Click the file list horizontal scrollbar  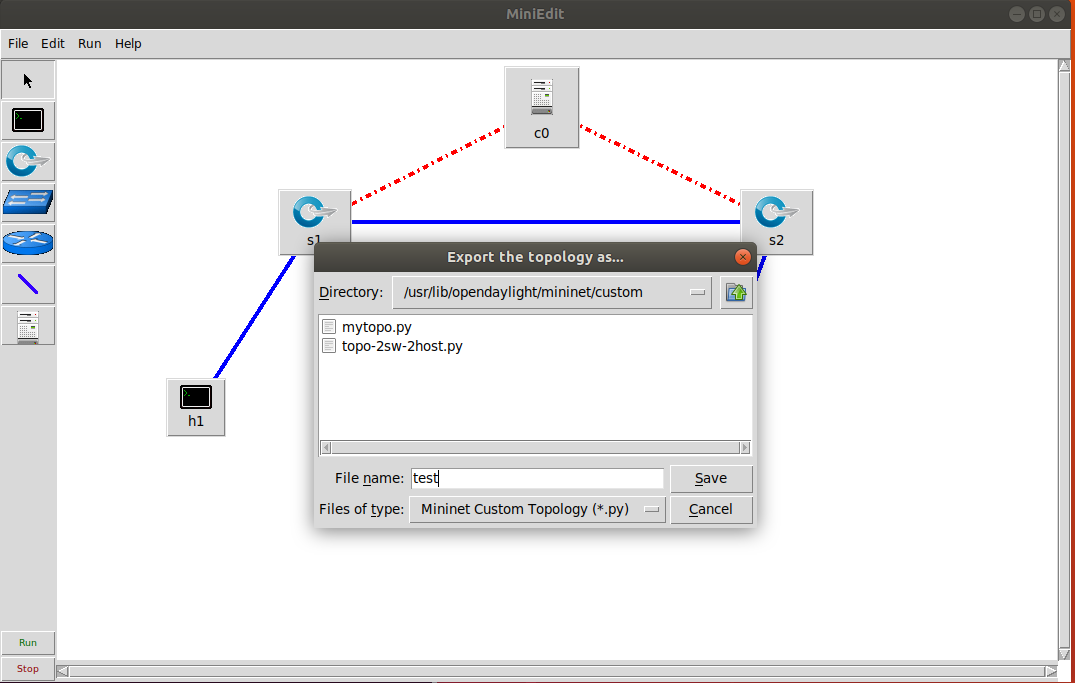click(x=535, y=447)
